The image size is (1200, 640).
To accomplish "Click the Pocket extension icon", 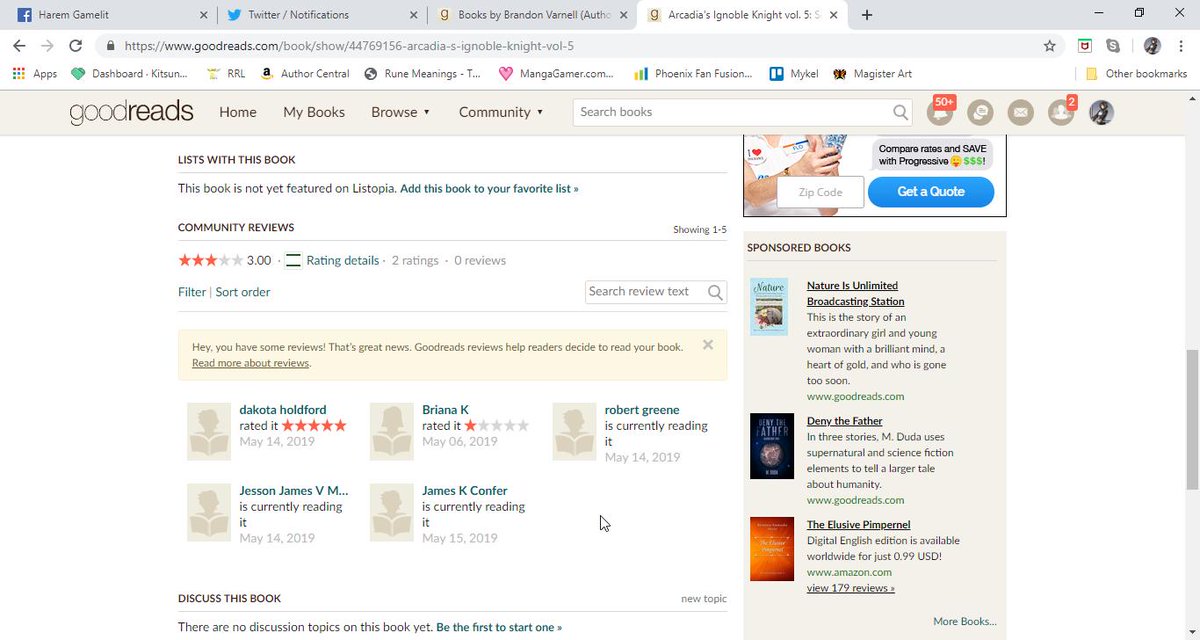I will (x=1084, y=45).
